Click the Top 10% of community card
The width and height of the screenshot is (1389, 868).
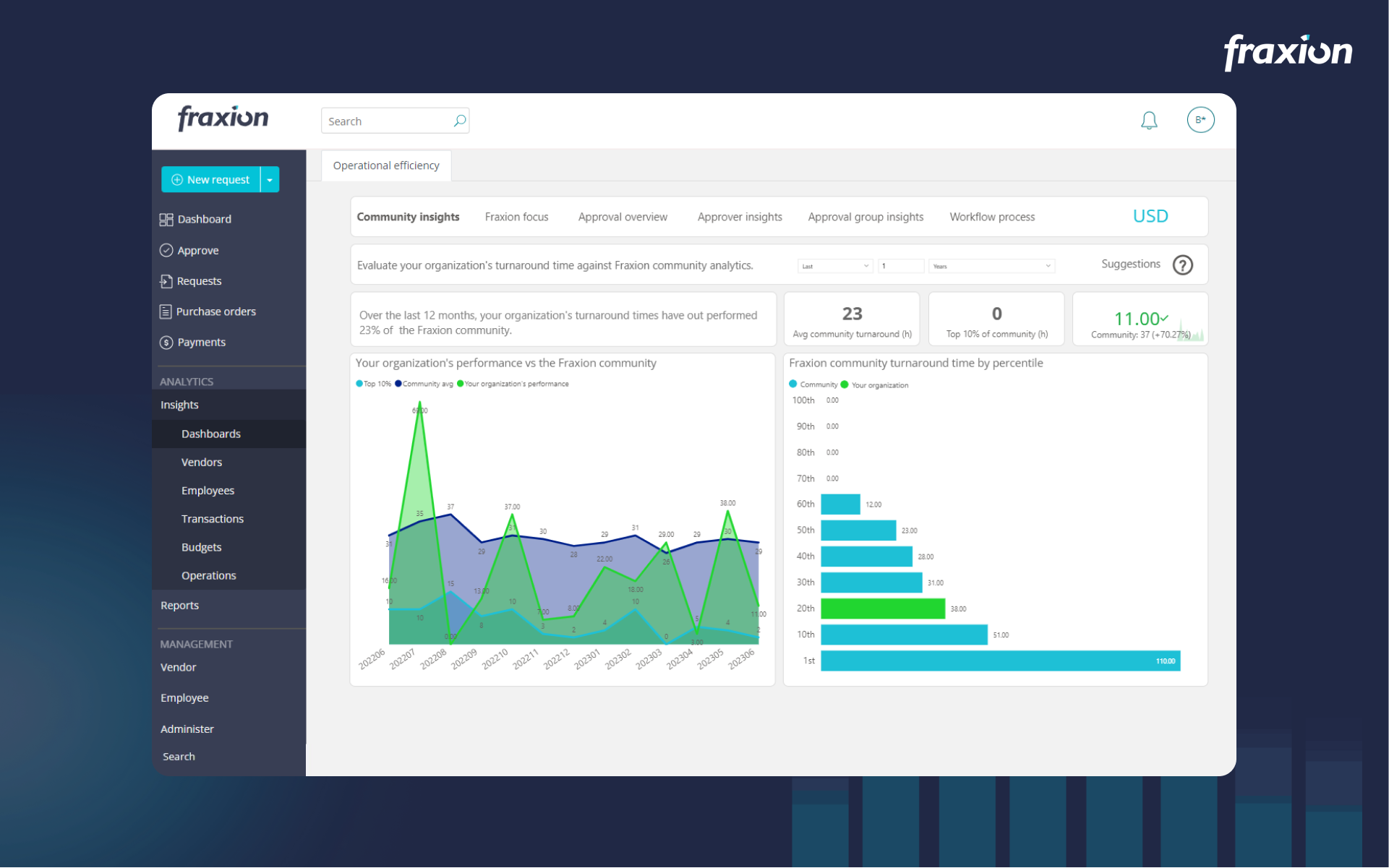[x=996, y=319]
